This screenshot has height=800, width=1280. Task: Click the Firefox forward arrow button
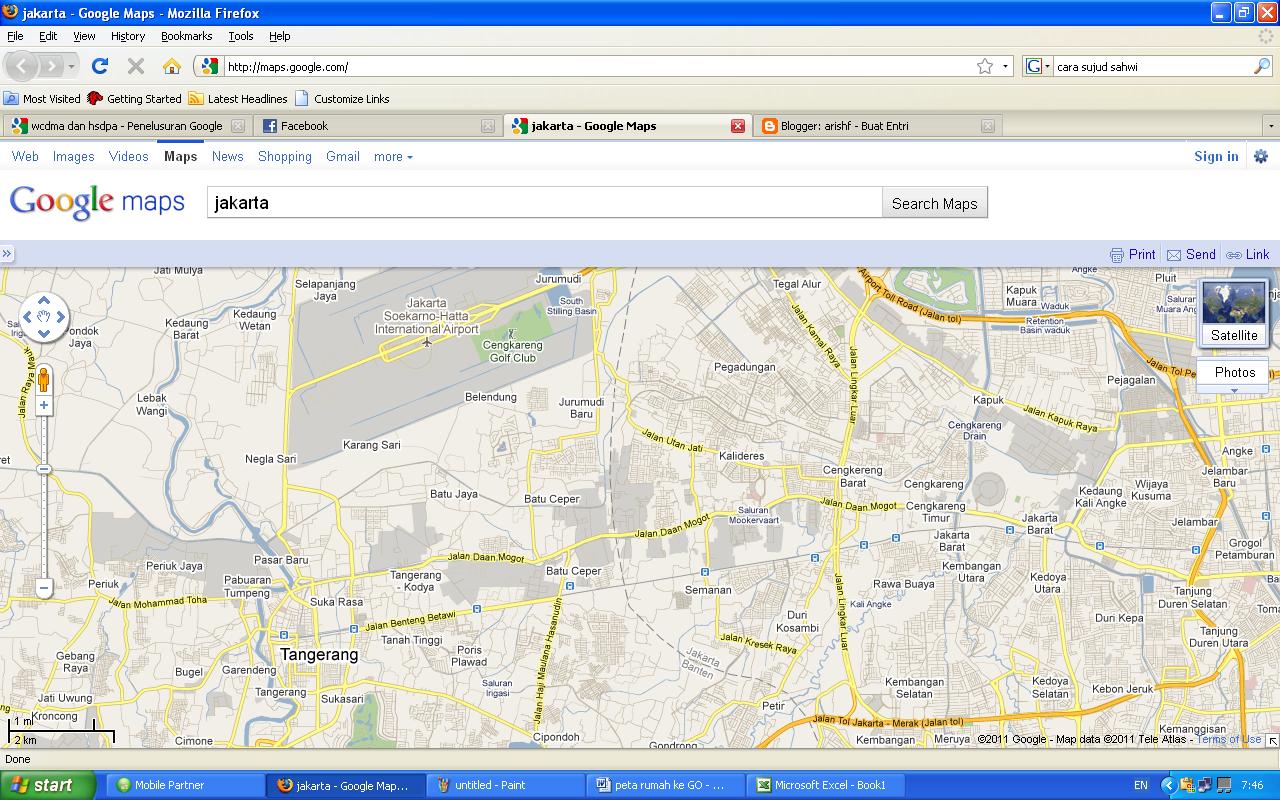(x=51, y=66)
